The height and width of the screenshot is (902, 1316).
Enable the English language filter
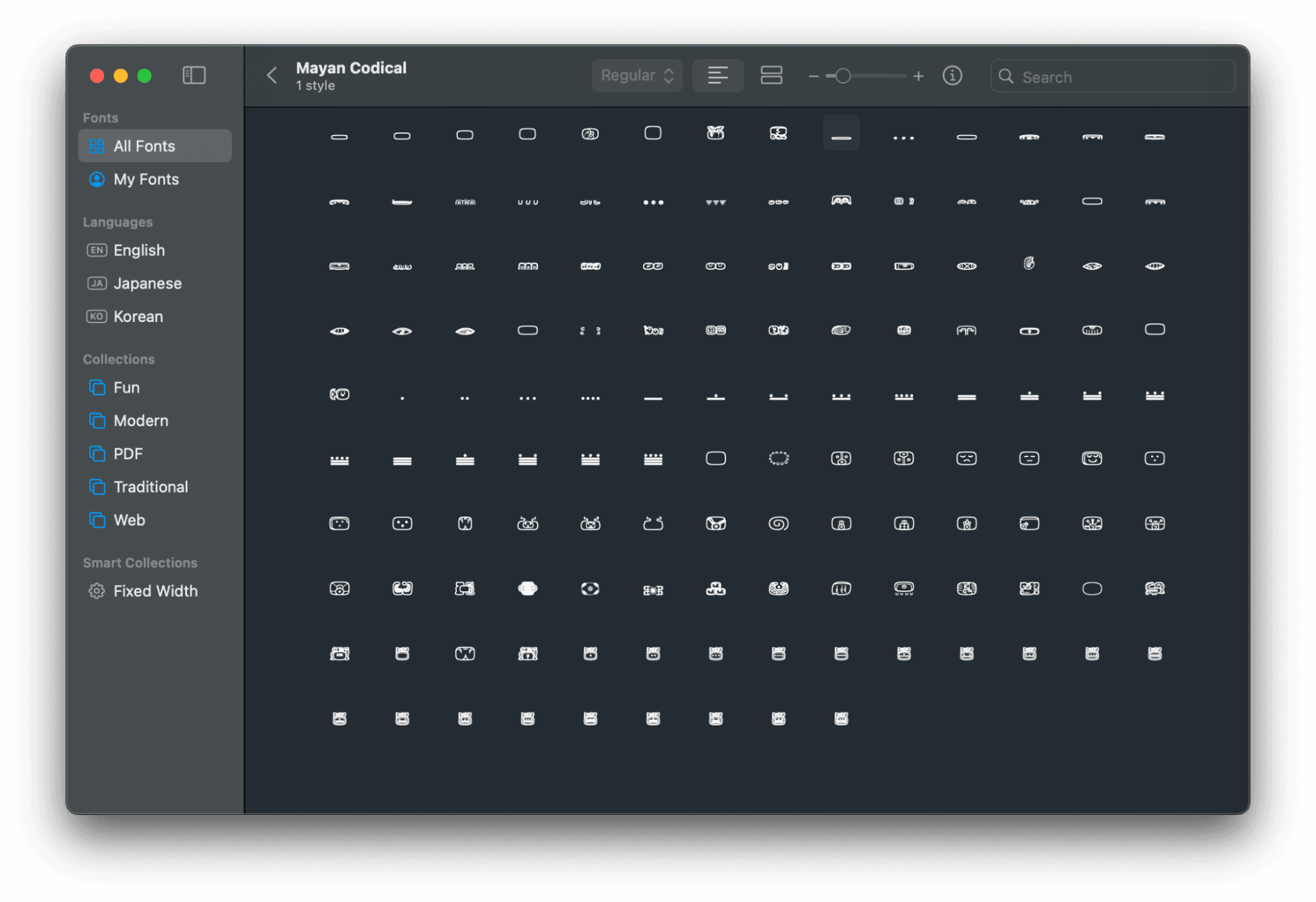pos(138,250)
